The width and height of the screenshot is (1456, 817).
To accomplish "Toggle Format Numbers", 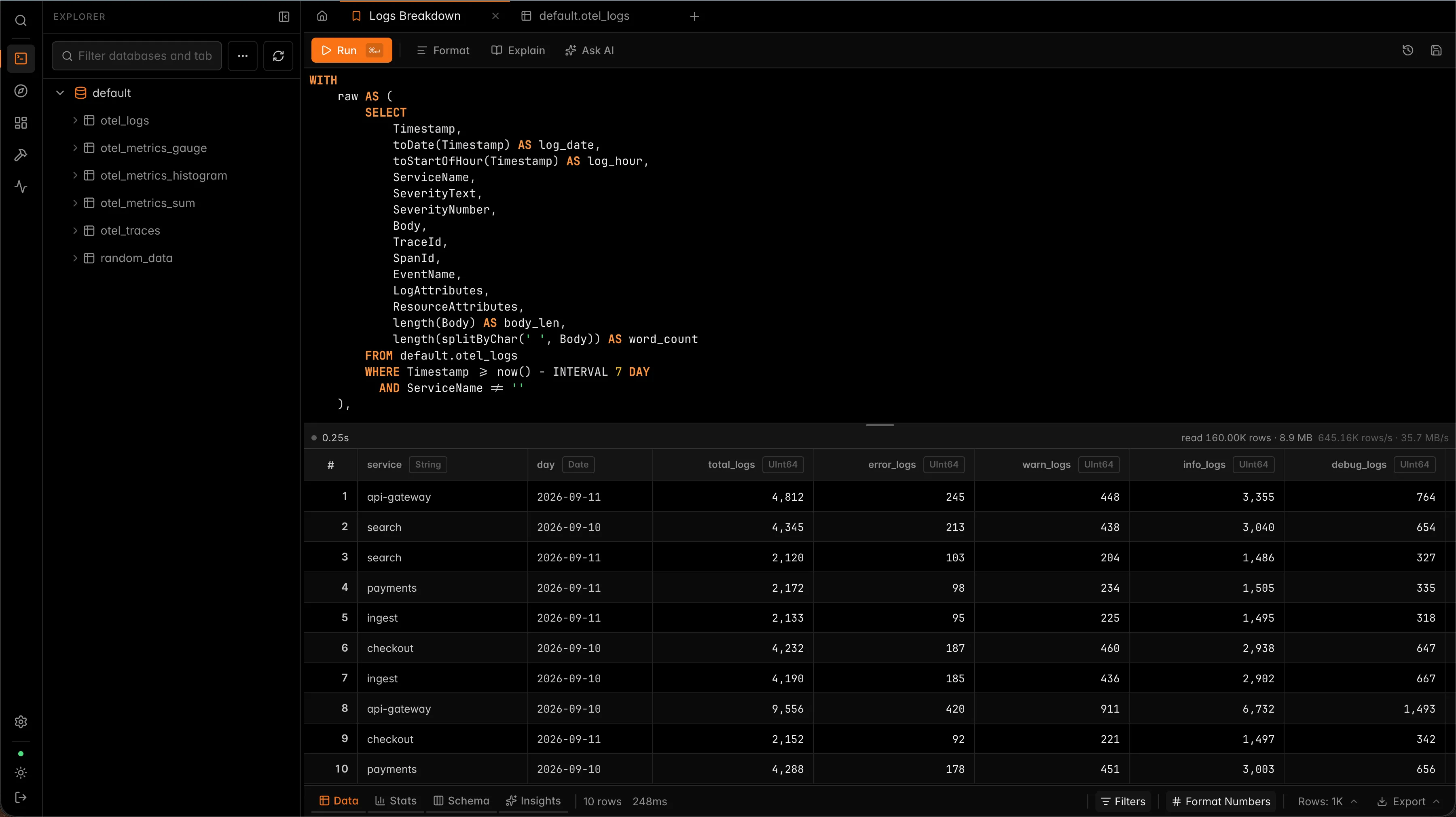I will click(x=1221, y=801).
